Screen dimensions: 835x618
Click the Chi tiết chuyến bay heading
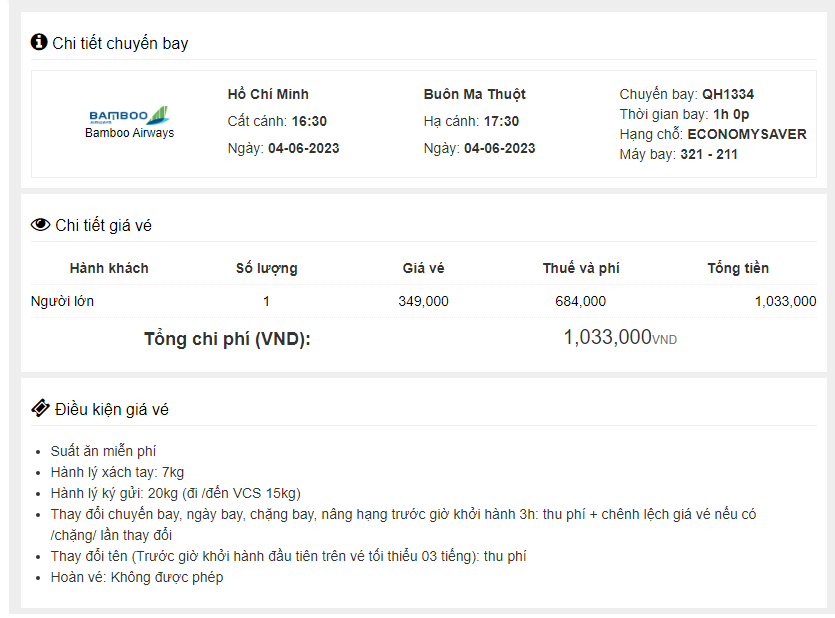(x=120, y=43)
